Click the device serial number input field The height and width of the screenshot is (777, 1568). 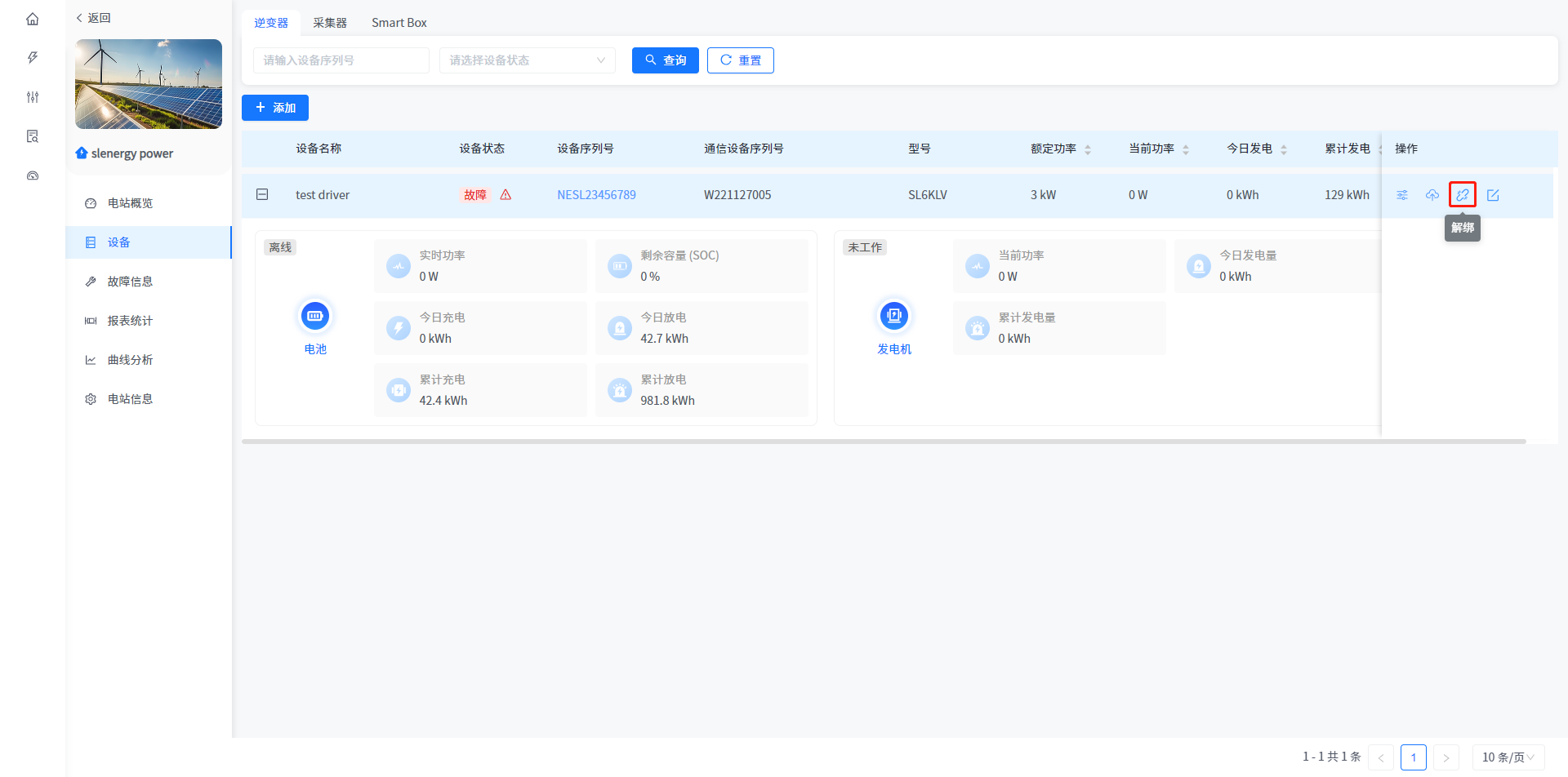(x=341, y=60)
